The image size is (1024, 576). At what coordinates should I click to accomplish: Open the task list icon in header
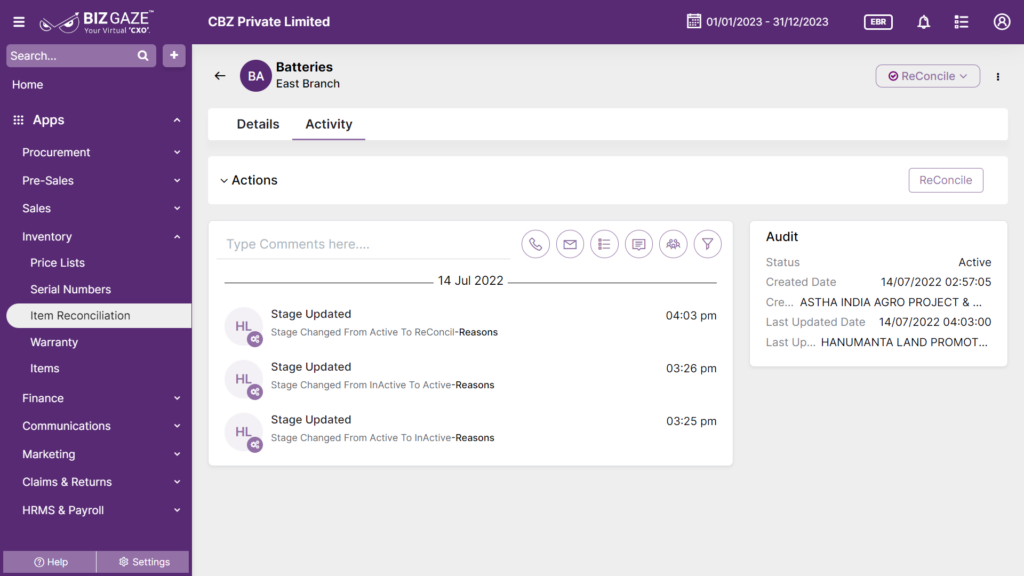tap(961, 22)
